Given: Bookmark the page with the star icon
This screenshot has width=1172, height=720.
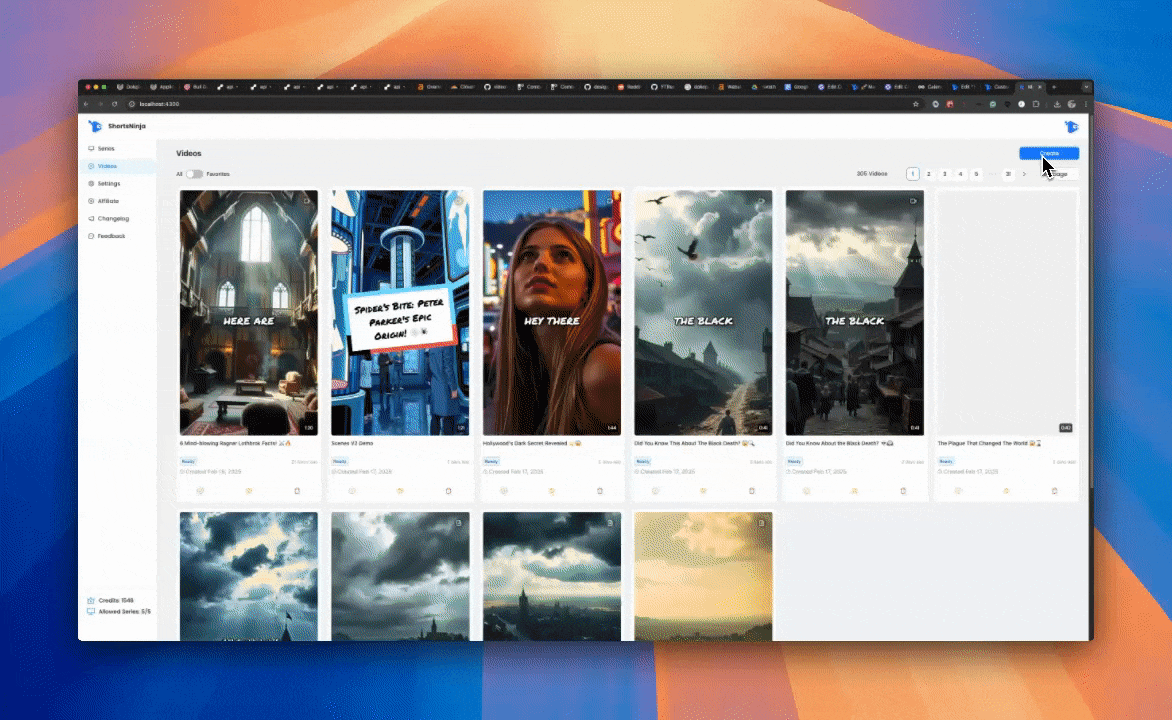Looking at the screenshot, I should pyautogui.click(x=915, y=104).
